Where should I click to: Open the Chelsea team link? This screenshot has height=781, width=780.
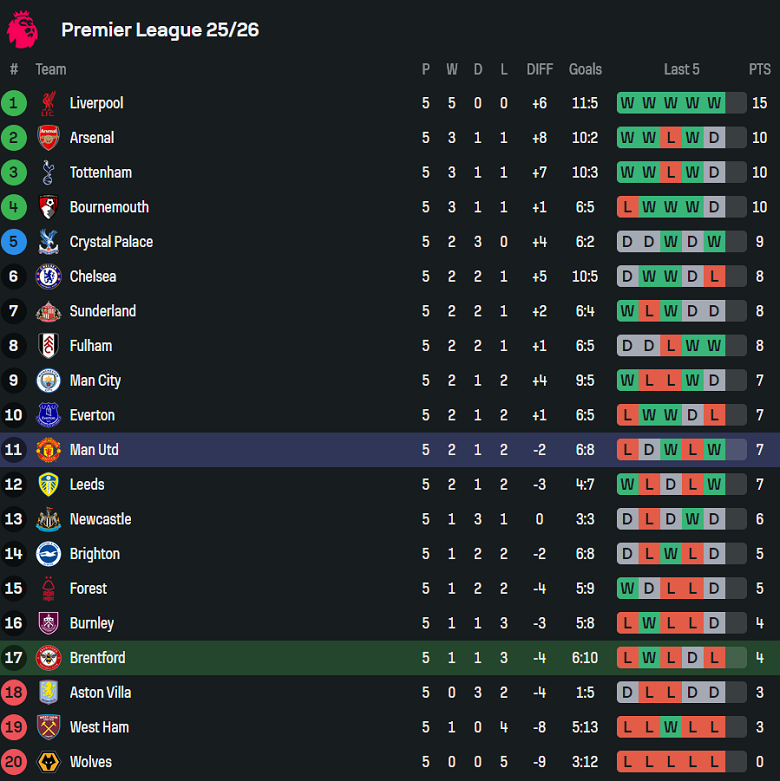92,277
